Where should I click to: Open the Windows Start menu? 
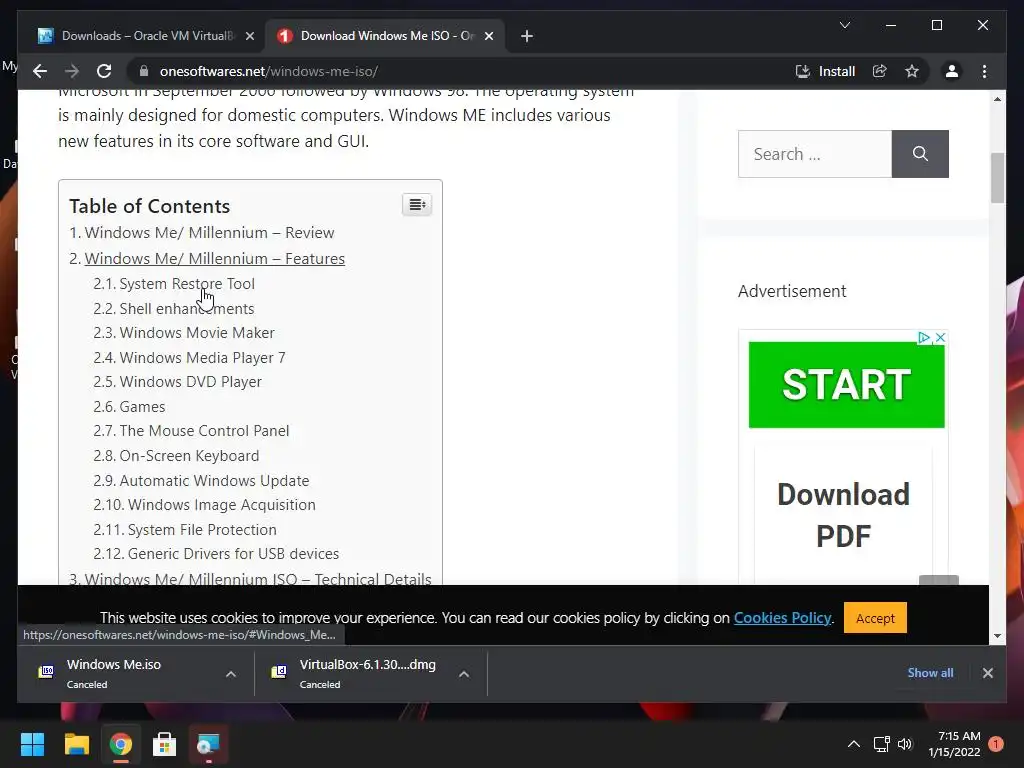coord(32,744)
